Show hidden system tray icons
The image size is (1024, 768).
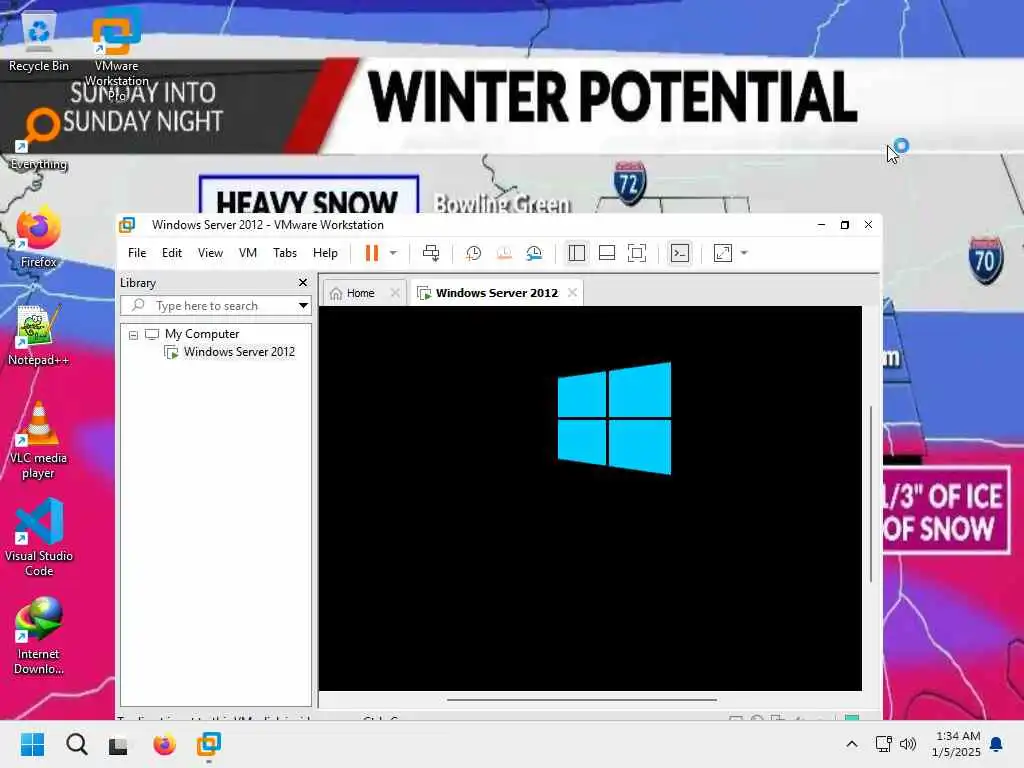pyautogui.click(x=852, y=744)
